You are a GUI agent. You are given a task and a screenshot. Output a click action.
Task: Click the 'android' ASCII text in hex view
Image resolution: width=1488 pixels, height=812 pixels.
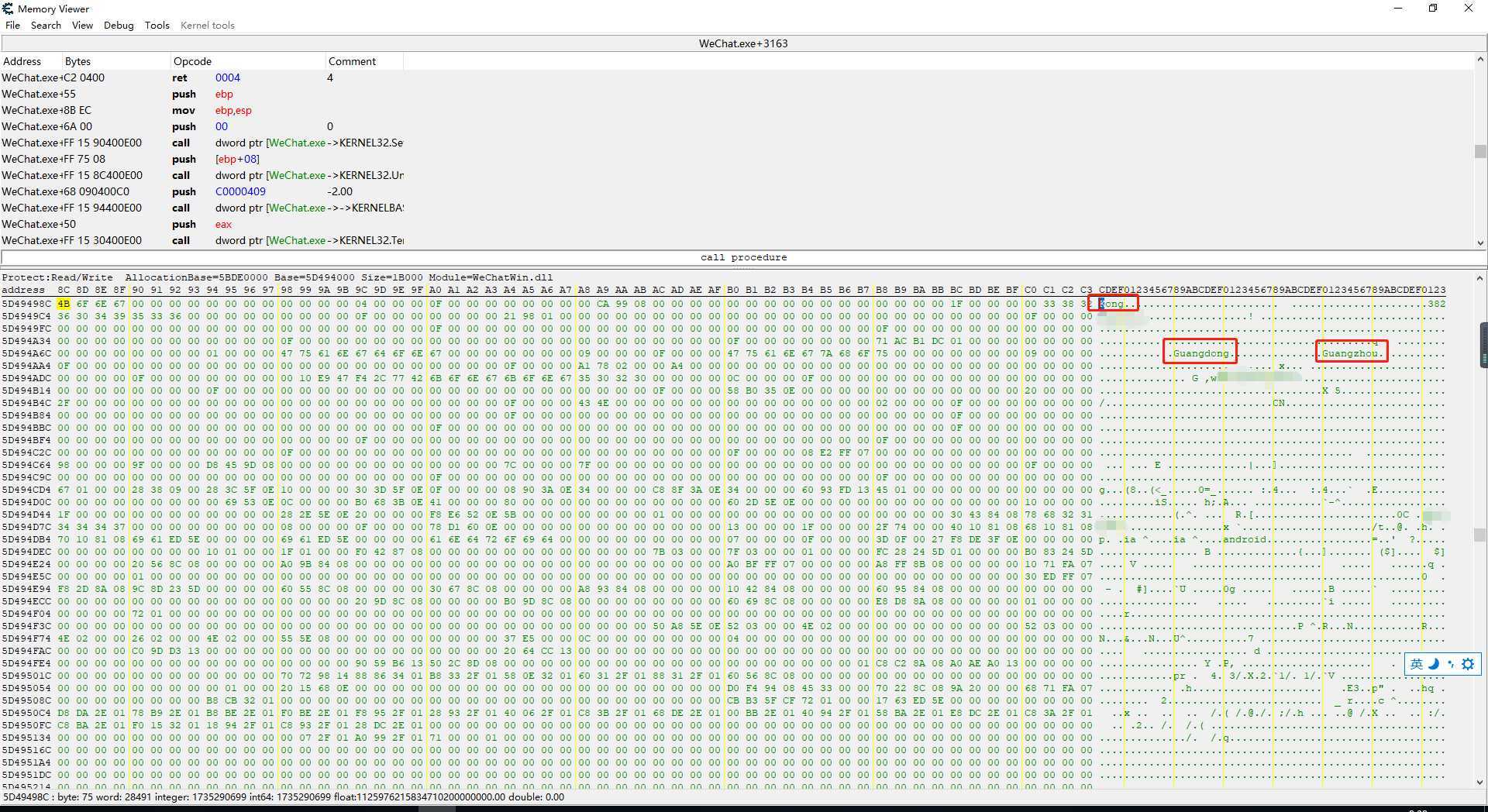pos(1245,539)
